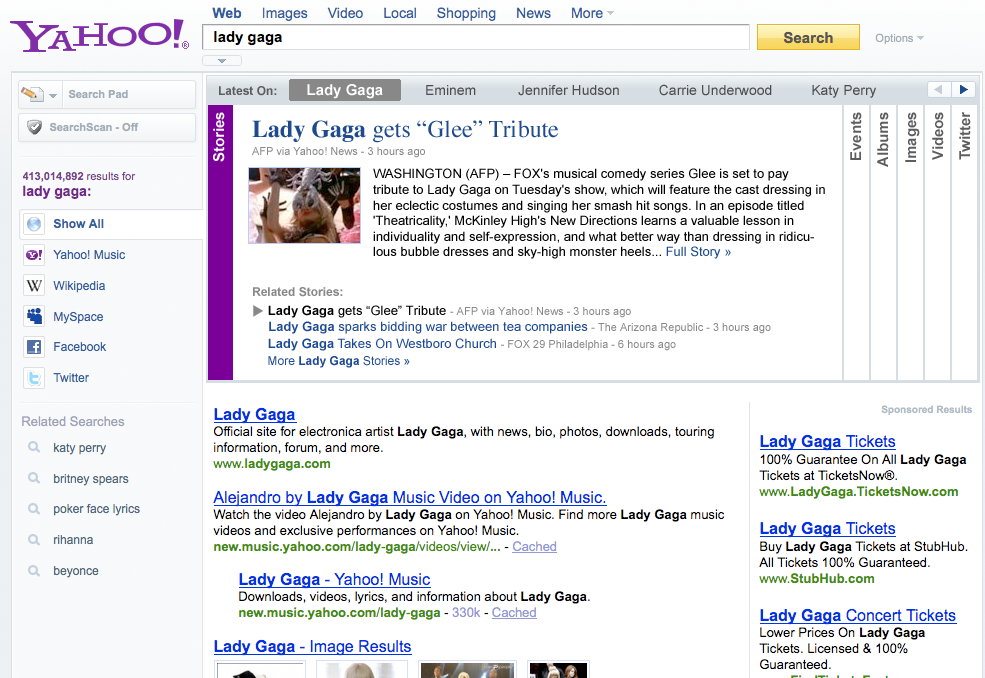Image resolution: width=985 pixels, height=678 pixels.
Task: Expand the arrow tab below search box
Action: tap(221, 61)
